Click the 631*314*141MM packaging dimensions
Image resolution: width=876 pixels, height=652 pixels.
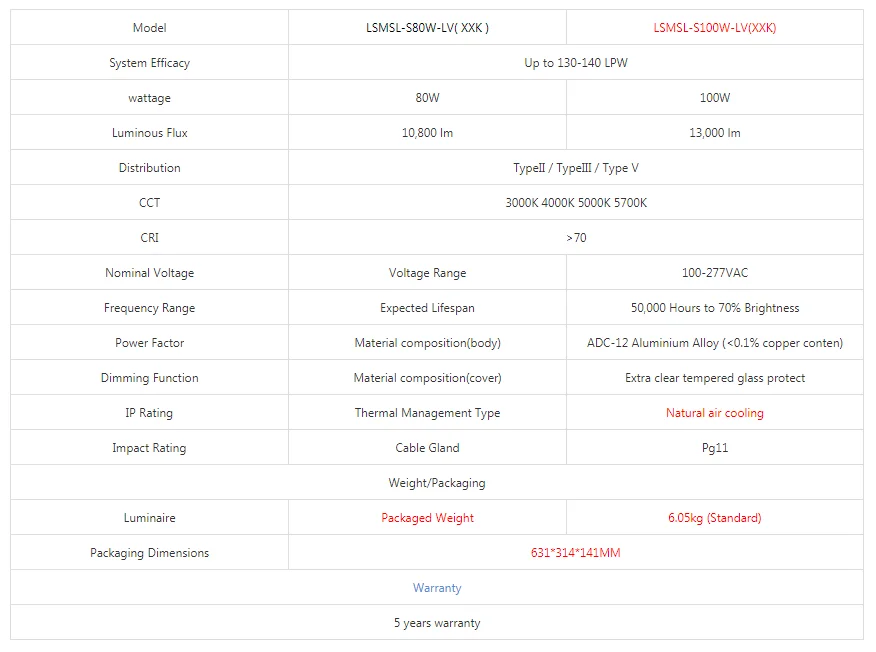(x=575, y=553)
